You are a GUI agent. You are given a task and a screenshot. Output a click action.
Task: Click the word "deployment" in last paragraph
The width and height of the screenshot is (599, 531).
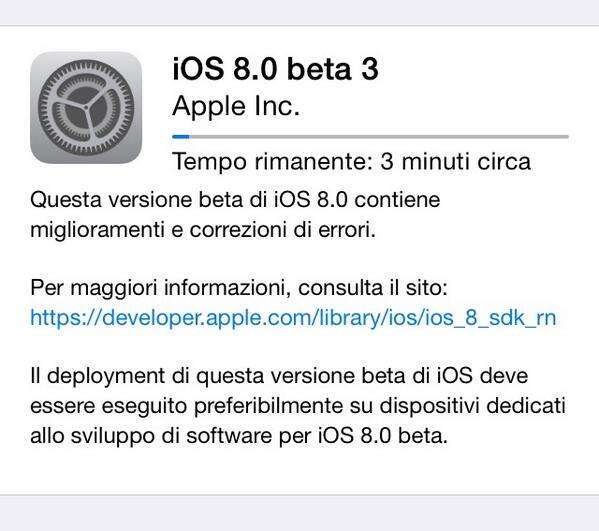106,376
